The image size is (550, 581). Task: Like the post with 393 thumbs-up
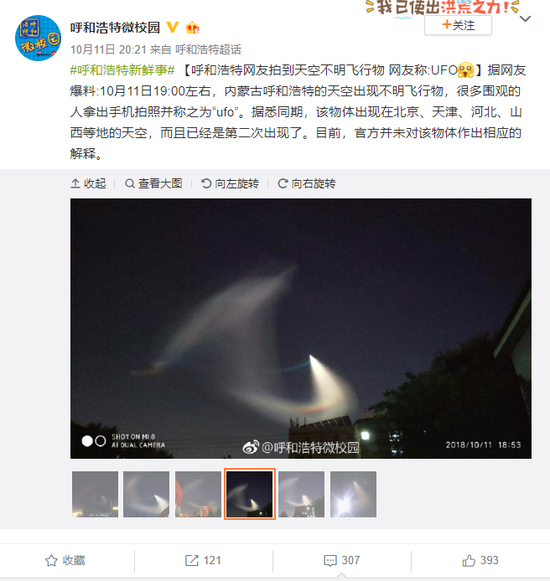click(480, 560)
